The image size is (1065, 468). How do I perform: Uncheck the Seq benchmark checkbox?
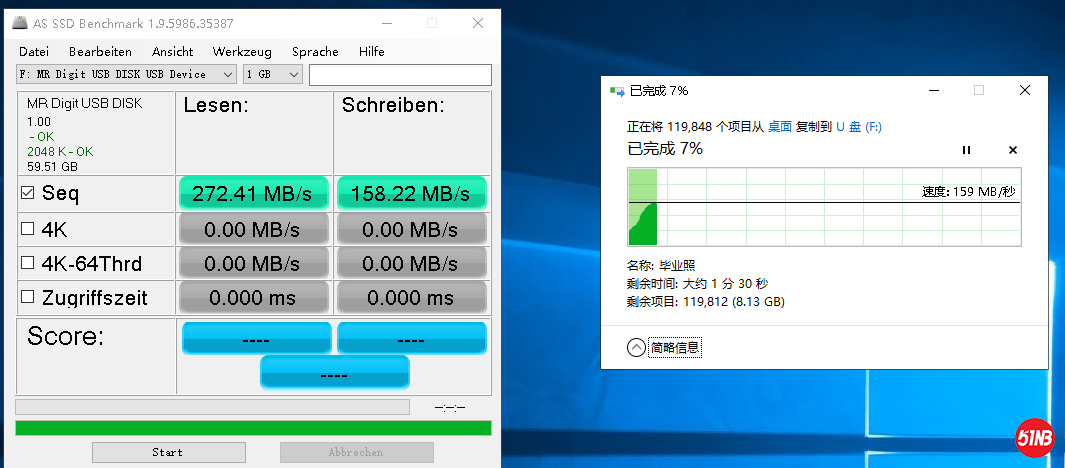coord(28,193)
